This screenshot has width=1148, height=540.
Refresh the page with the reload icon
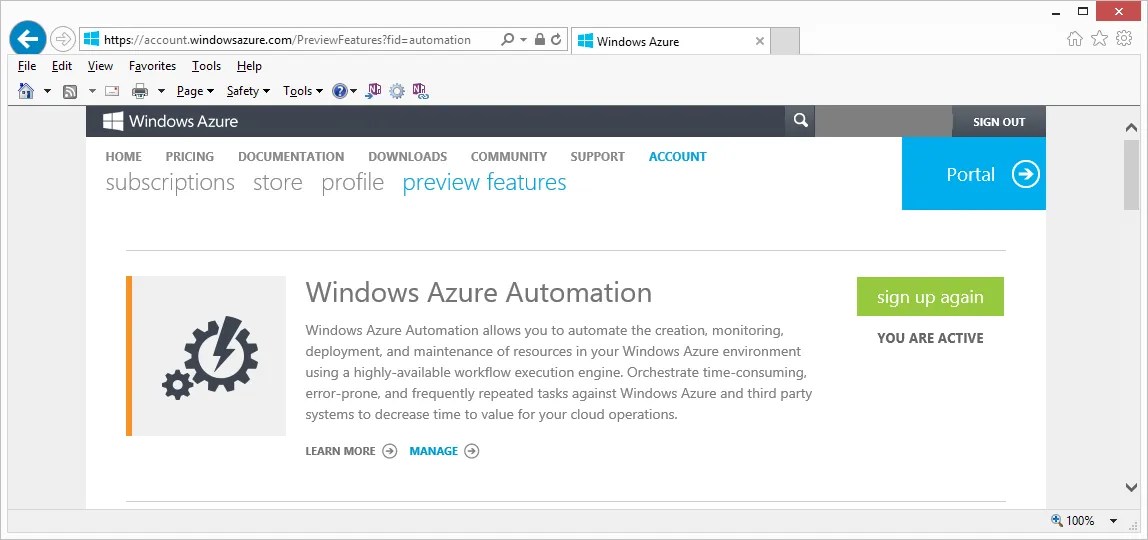click(x=556, y=40)
